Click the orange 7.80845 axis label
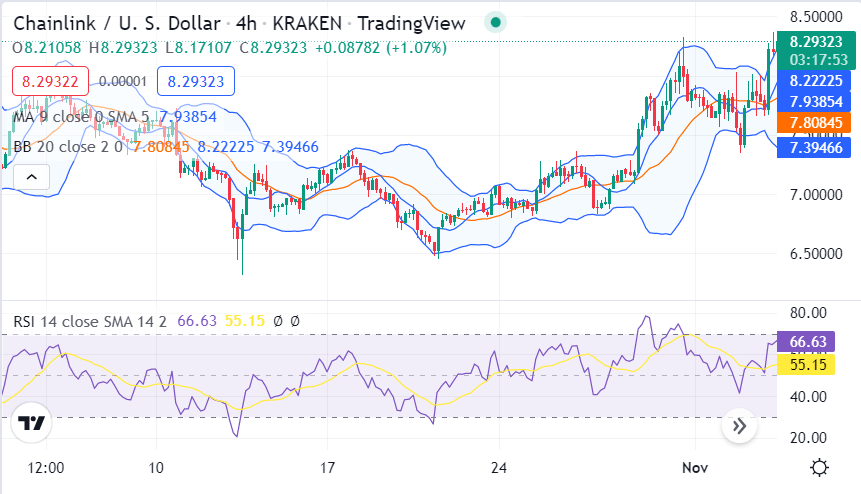The height and width of the screenshot is (494, 861). 815,122
